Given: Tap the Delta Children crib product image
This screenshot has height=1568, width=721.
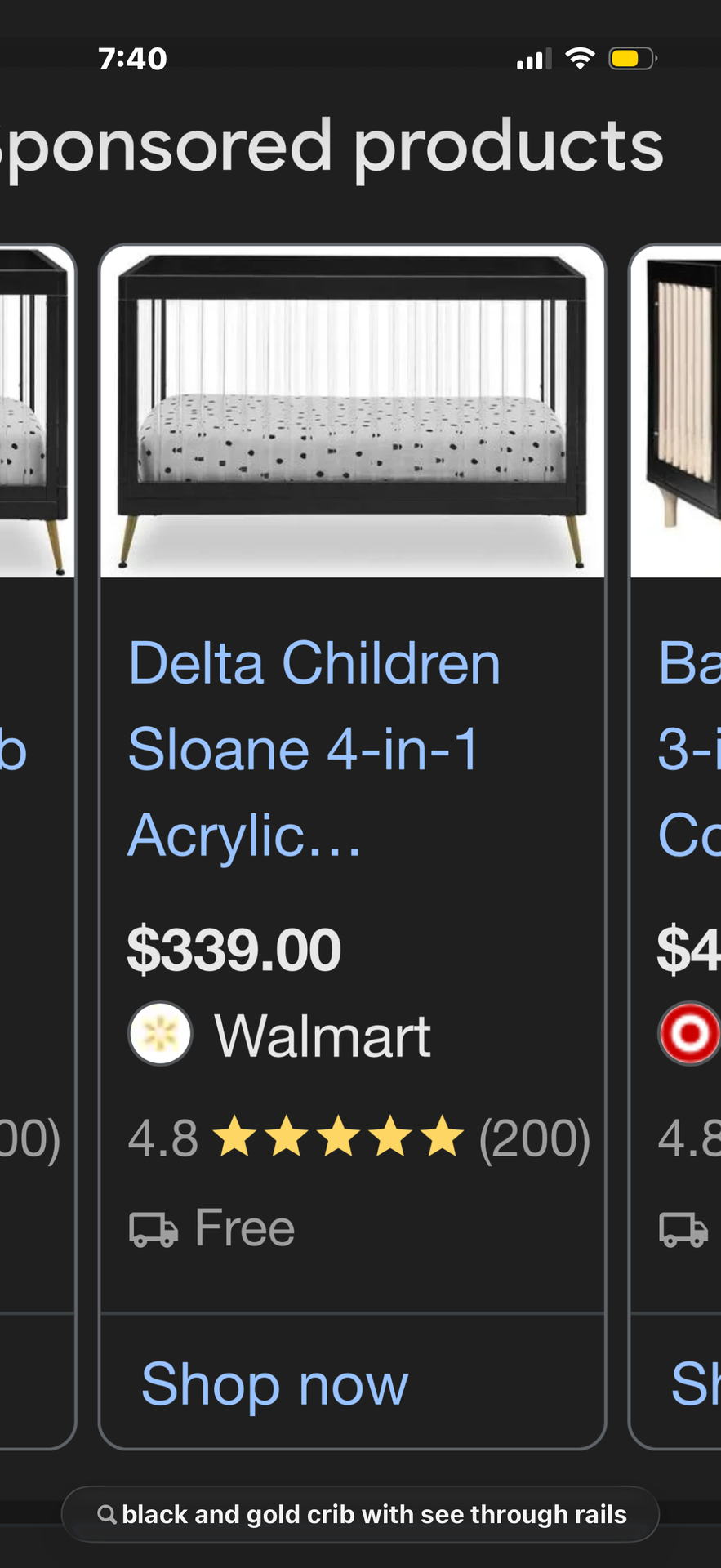Looking at the screenshot, I should pyautogui.click(x=352, y=412).
